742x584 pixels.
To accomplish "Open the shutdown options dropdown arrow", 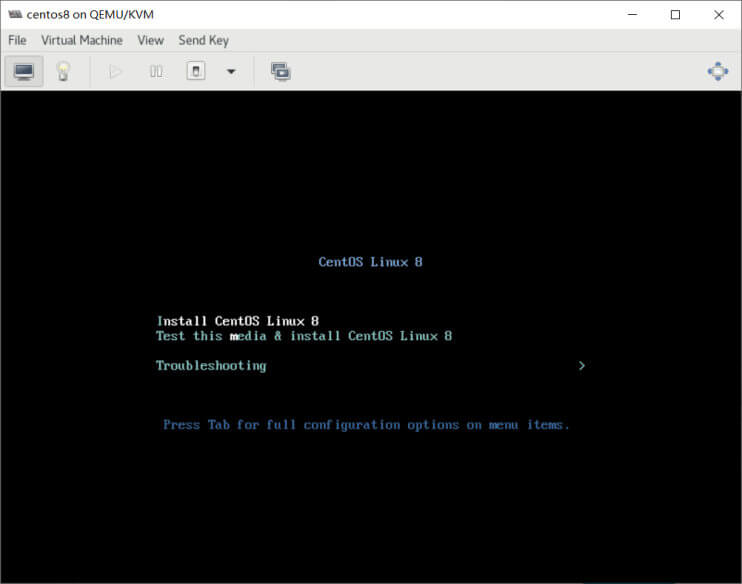I will click(x=231, y=72).
